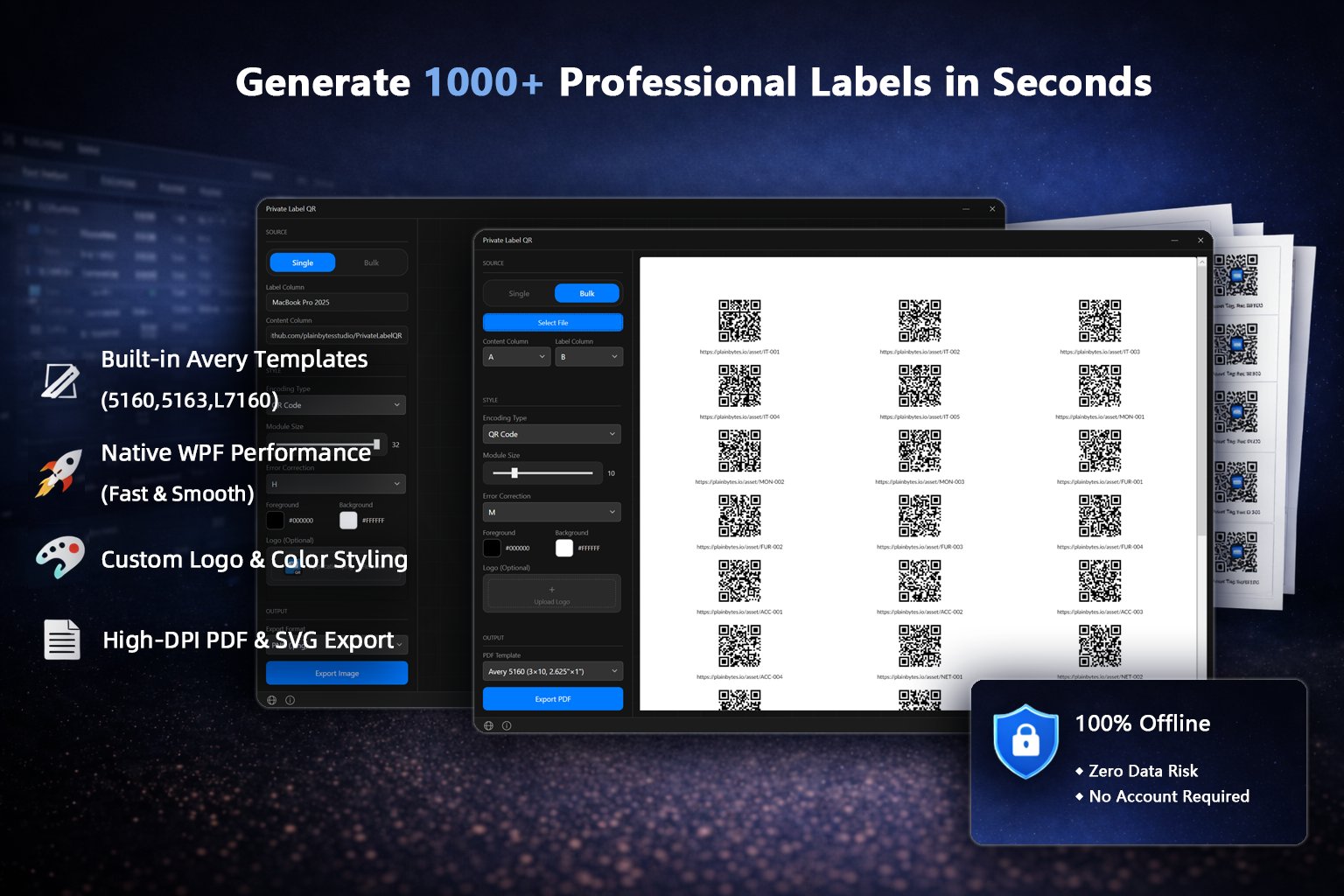Screen dimensions: 1344x896
Task: Expand the Avery 5160 PDF Template dropdown
Action: [551, 670]
